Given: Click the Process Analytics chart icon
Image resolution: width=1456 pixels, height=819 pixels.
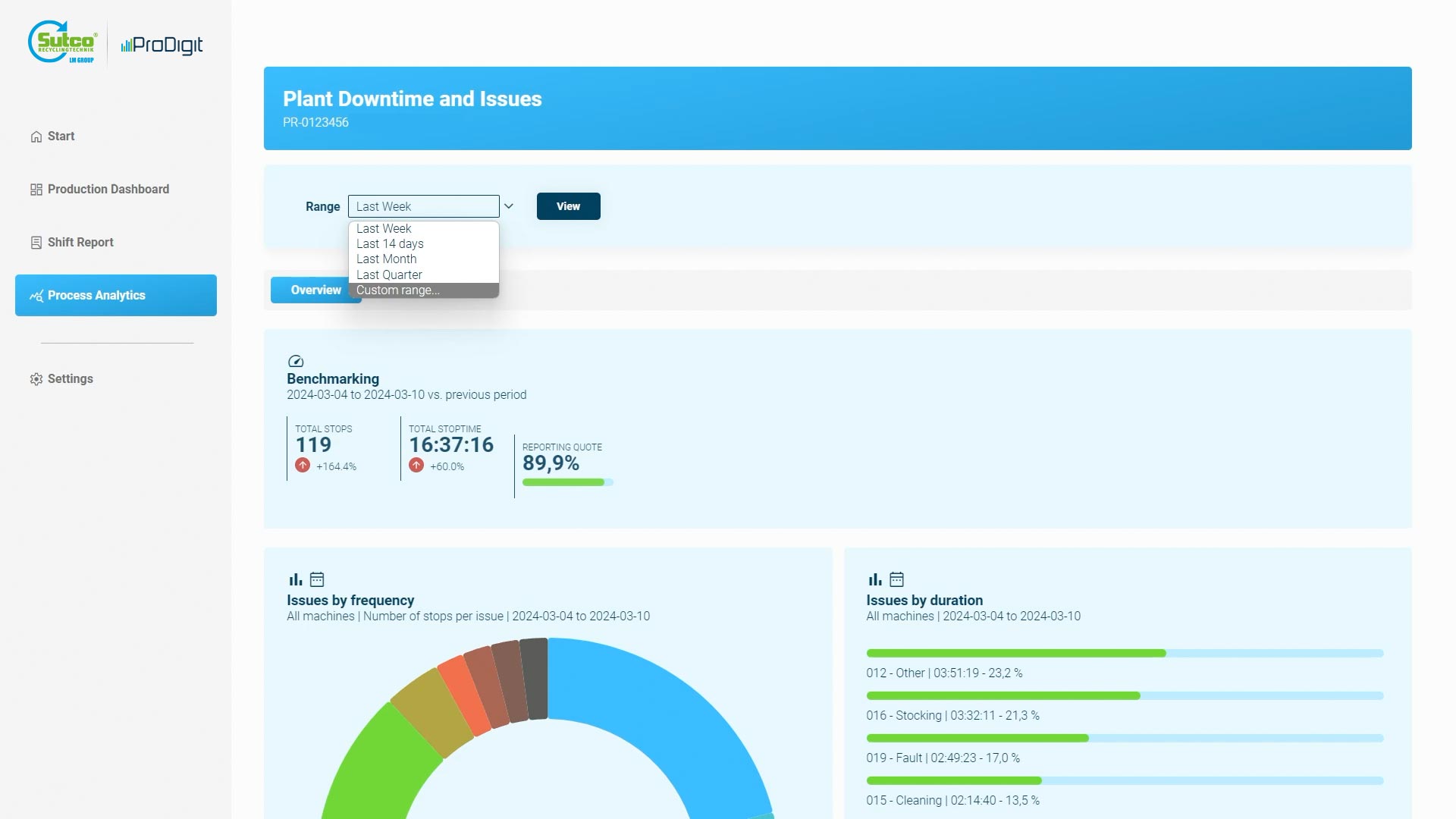Looking at the screenshot, I should click(36, 296).
